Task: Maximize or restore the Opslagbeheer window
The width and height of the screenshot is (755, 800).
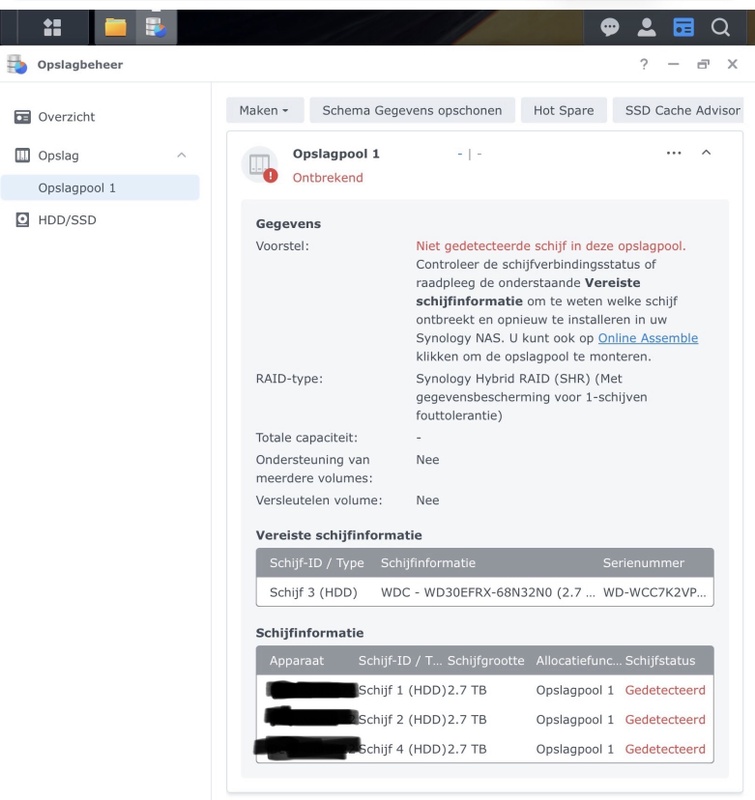Action: 703,64
